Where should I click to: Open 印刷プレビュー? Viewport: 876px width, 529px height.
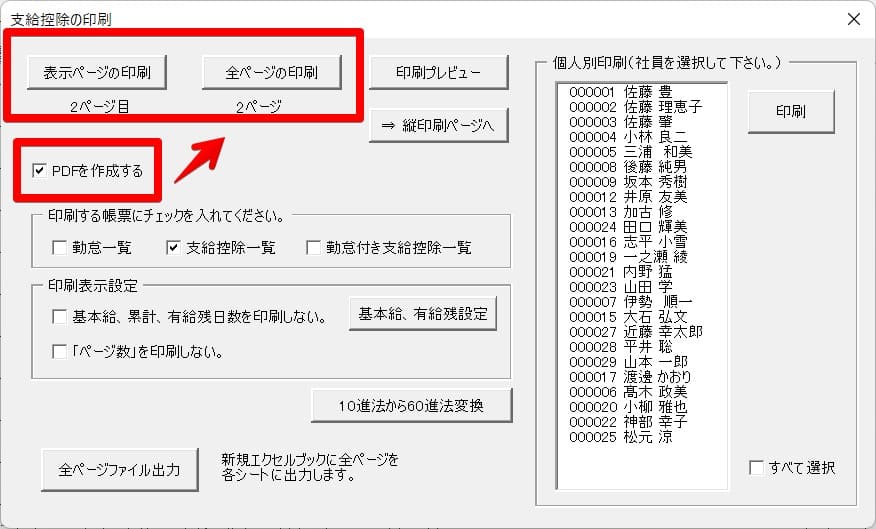pyautogui.click(x=438, y=72)
